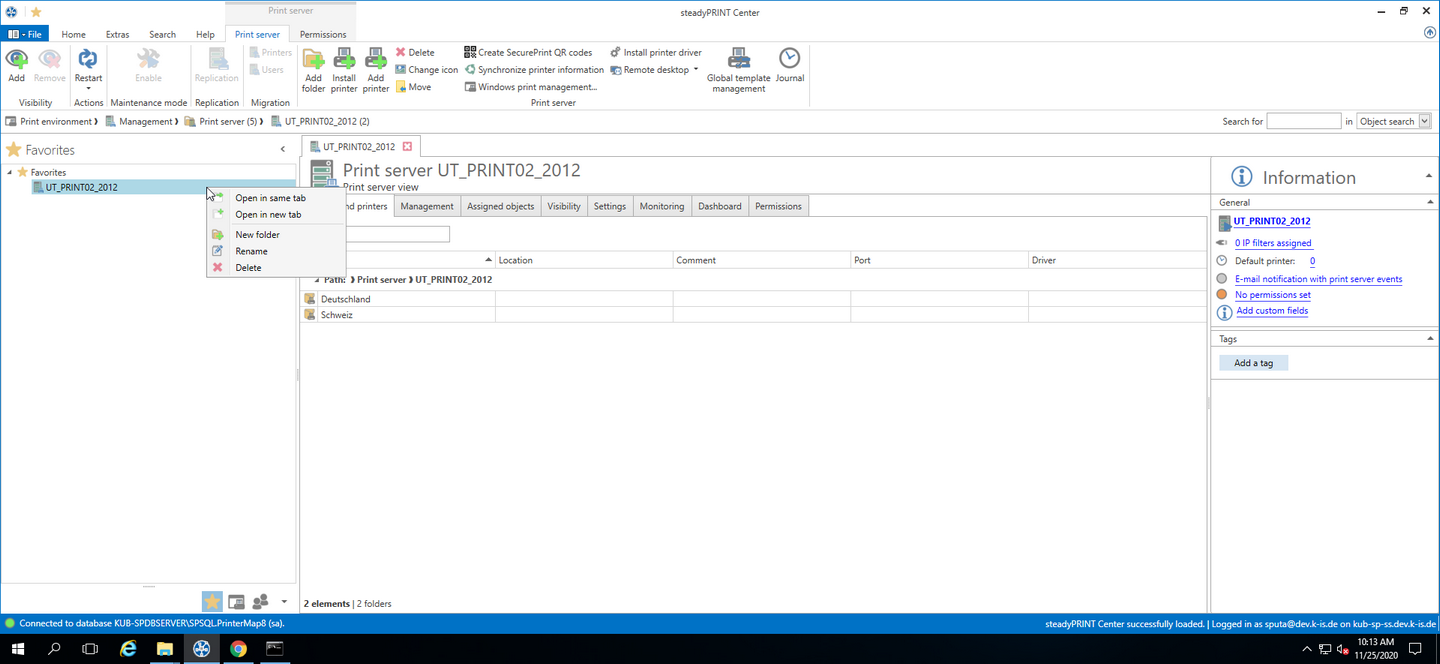1440x664 pixels.
Task: Click Install printer driver
Action: [656, 52]
